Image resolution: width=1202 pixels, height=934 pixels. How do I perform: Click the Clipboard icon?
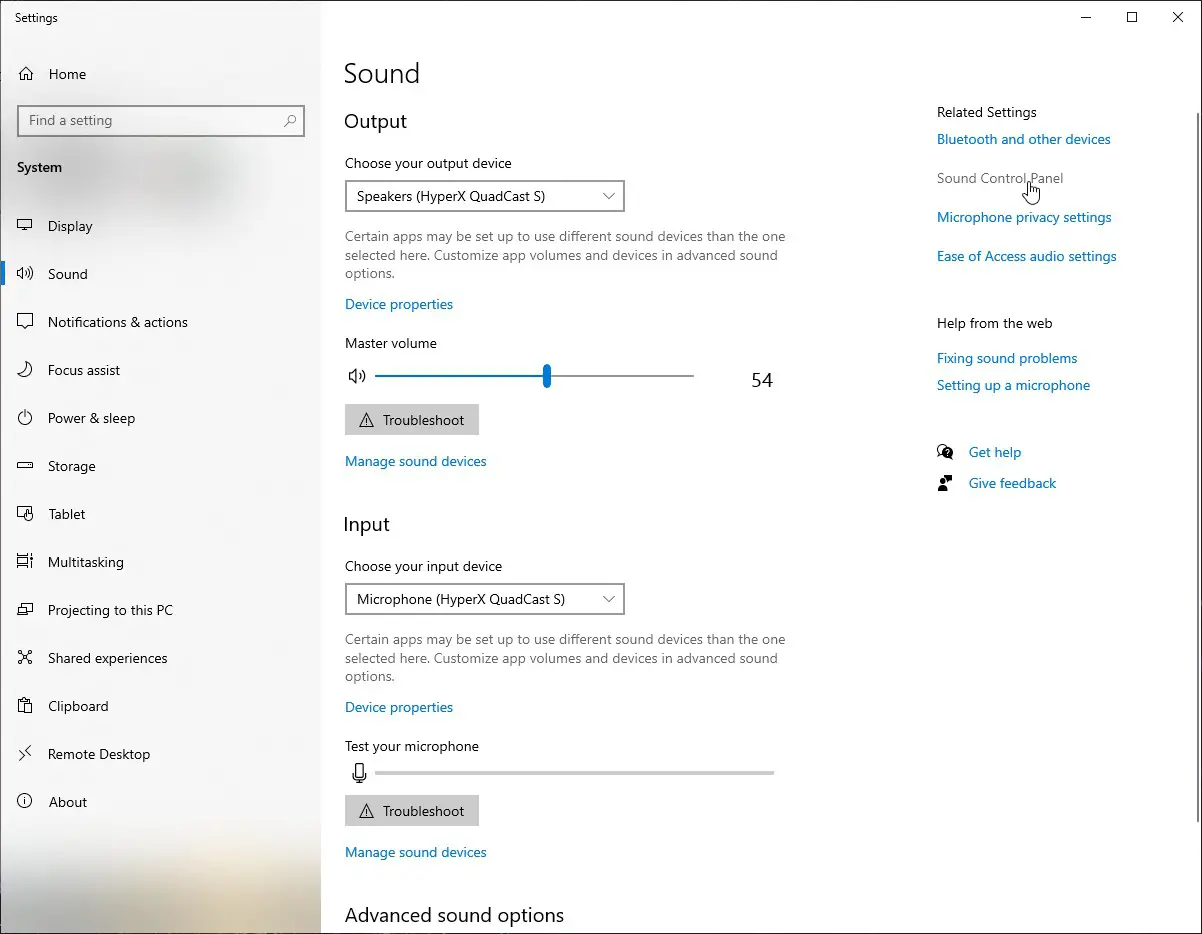(x=26, y=706)
